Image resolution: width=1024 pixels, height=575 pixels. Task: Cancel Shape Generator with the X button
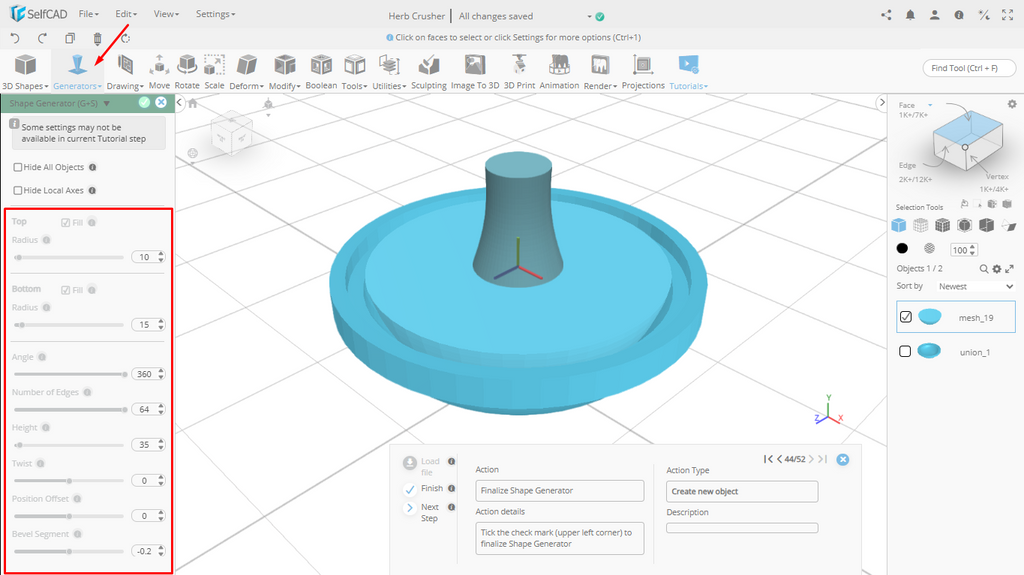pyautogui.click(x=161, y=103)
